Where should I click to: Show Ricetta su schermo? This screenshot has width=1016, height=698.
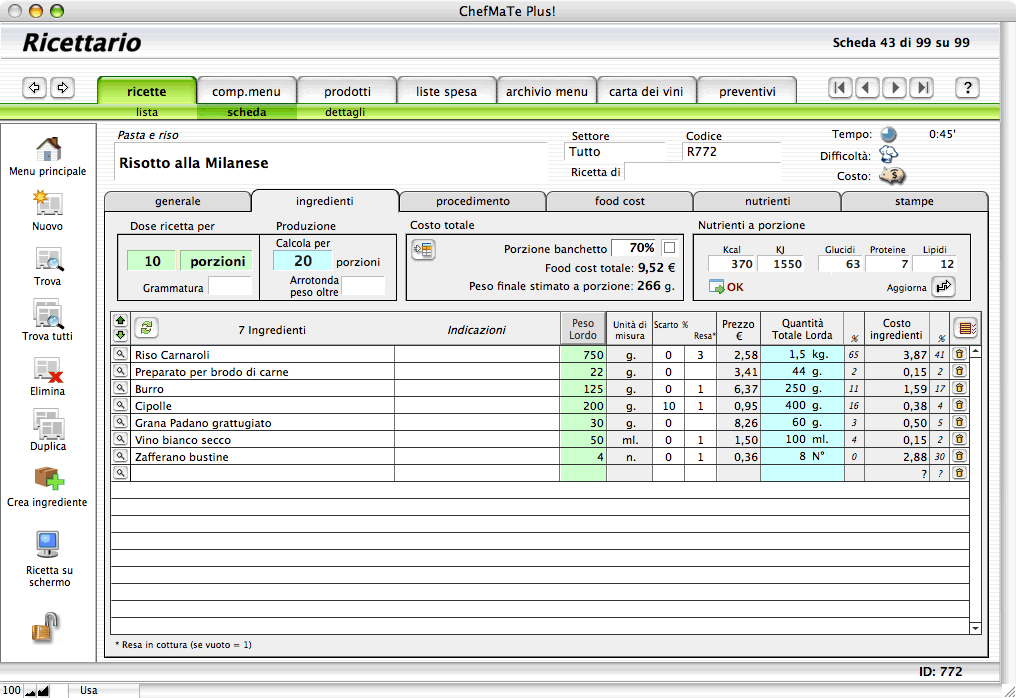[x=48, y=545]
